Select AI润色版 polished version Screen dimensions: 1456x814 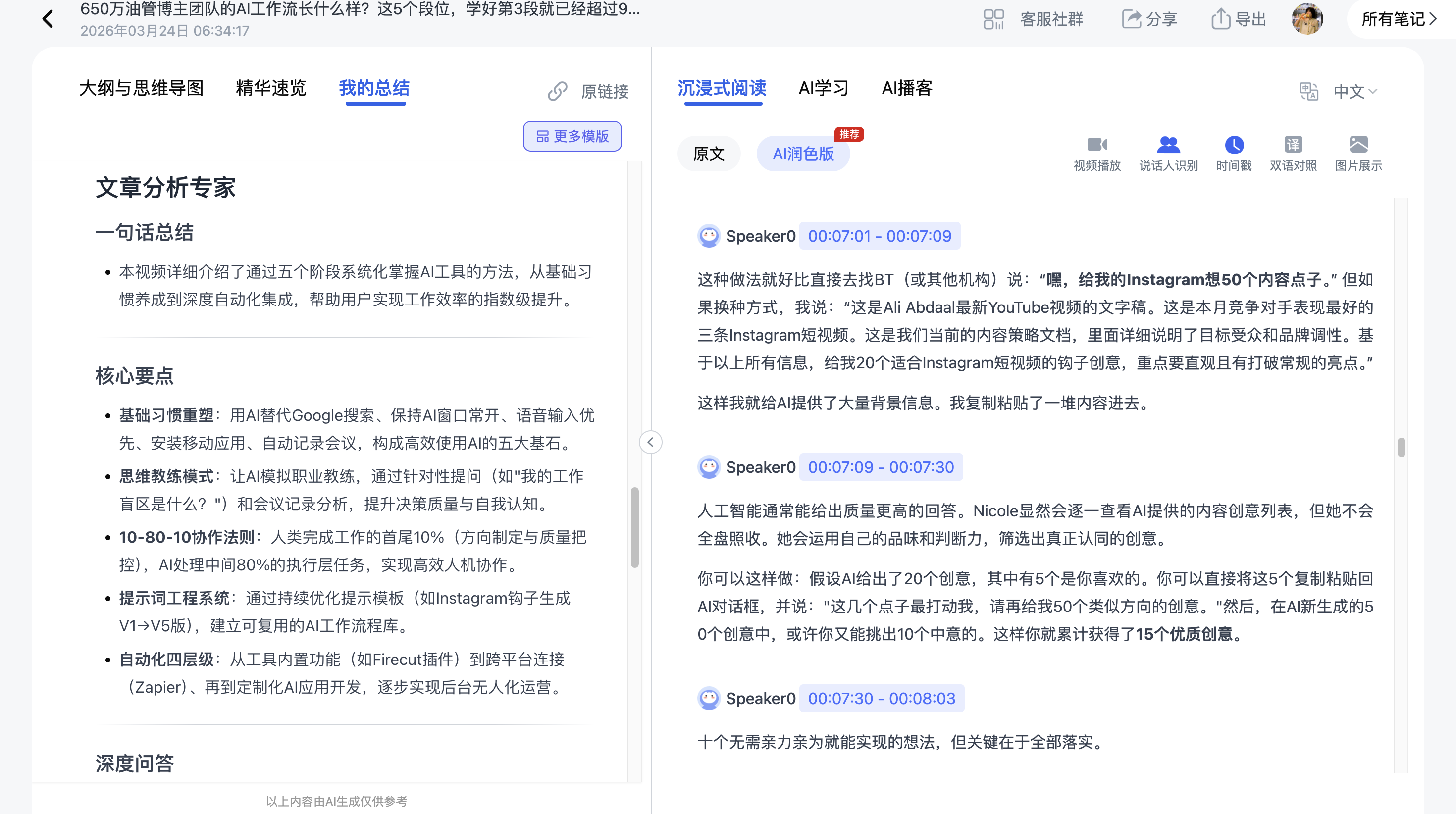(803, 154)
